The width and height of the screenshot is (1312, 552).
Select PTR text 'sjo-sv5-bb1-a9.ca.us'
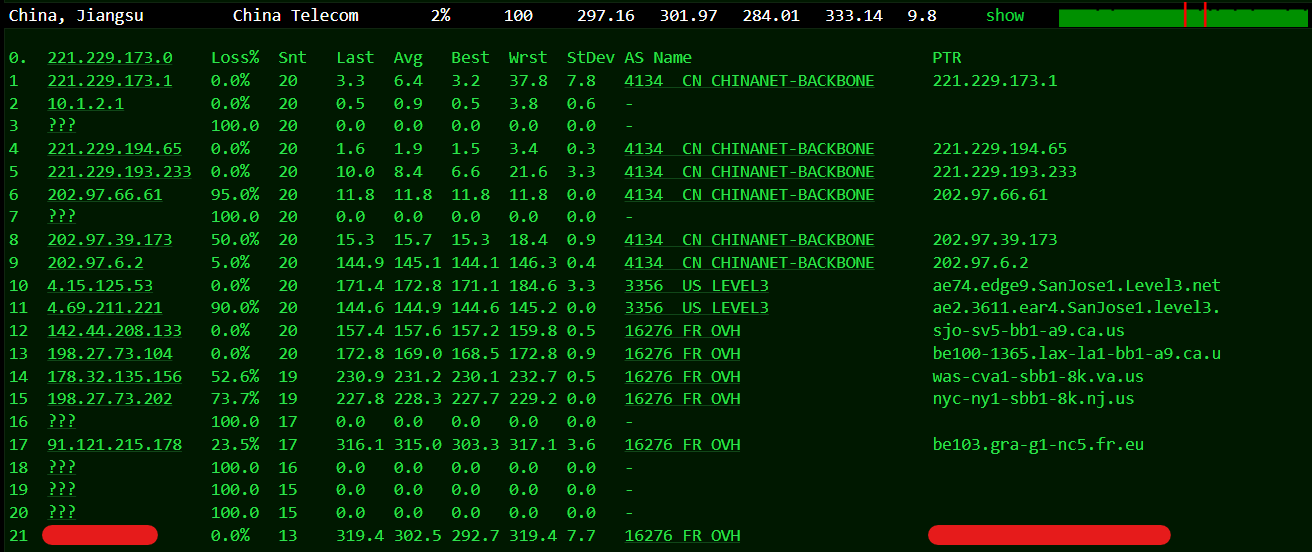(1029, 331)
